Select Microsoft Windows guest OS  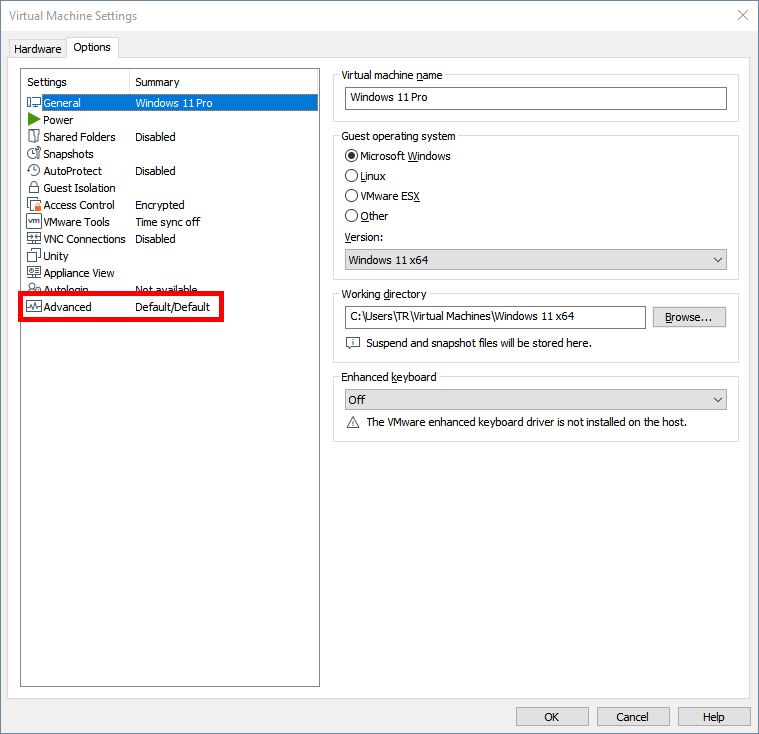(397, 156)
